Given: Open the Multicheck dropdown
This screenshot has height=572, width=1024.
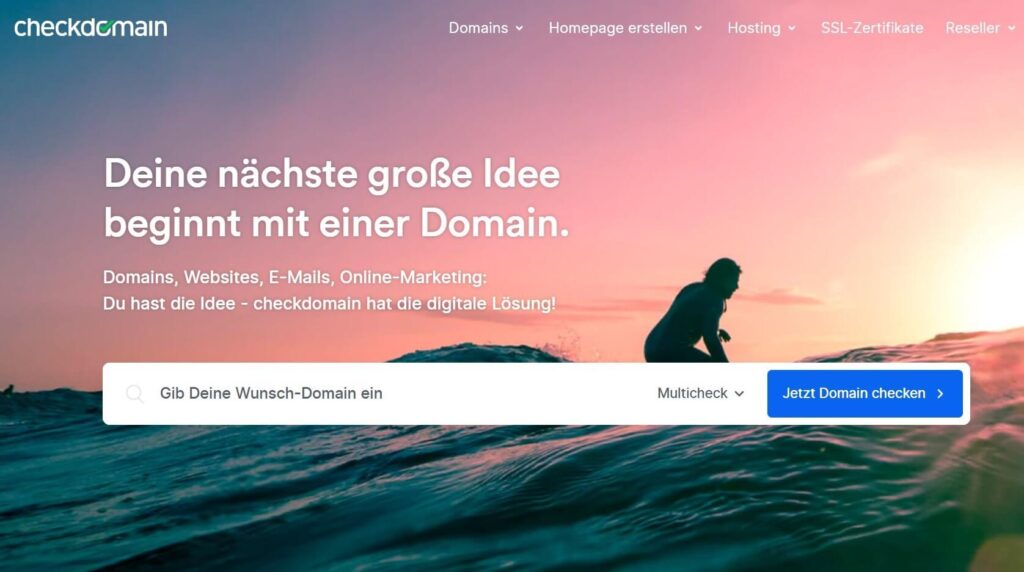Looking at the screenshot, I should pyautogui.click(x=701, y=394).
